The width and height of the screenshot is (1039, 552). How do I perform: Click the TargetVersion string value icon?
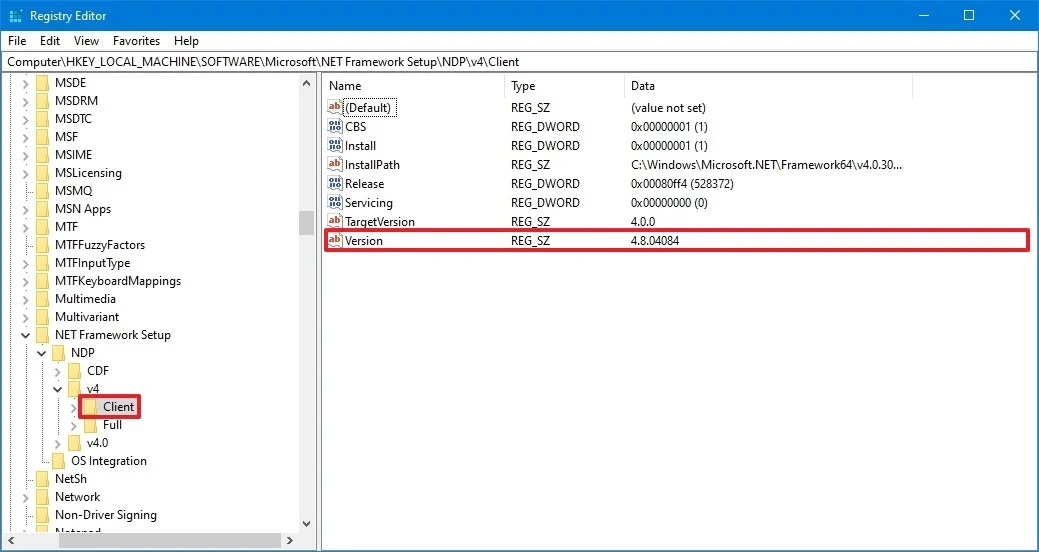pos(335,221)
